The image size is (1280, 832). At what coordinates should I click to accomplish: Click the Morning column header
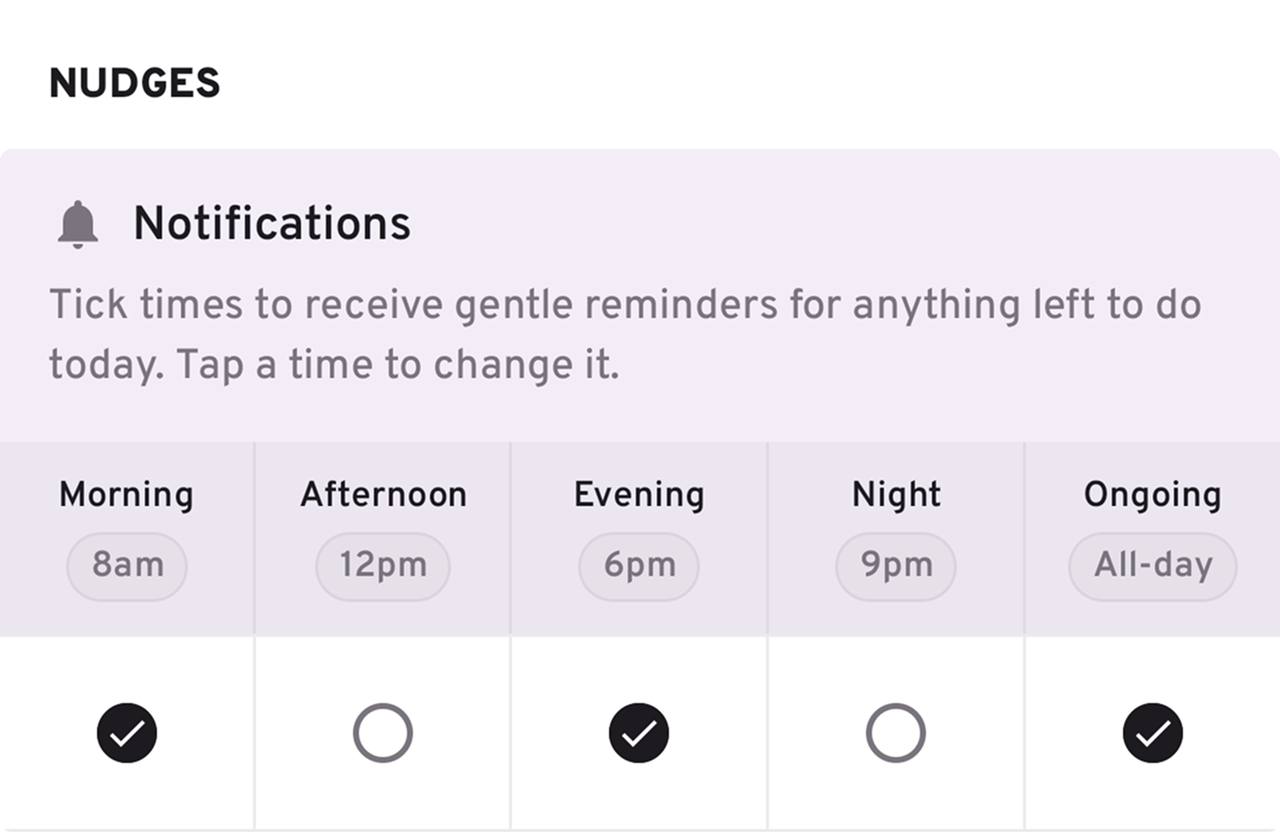[x=126, y=494]
